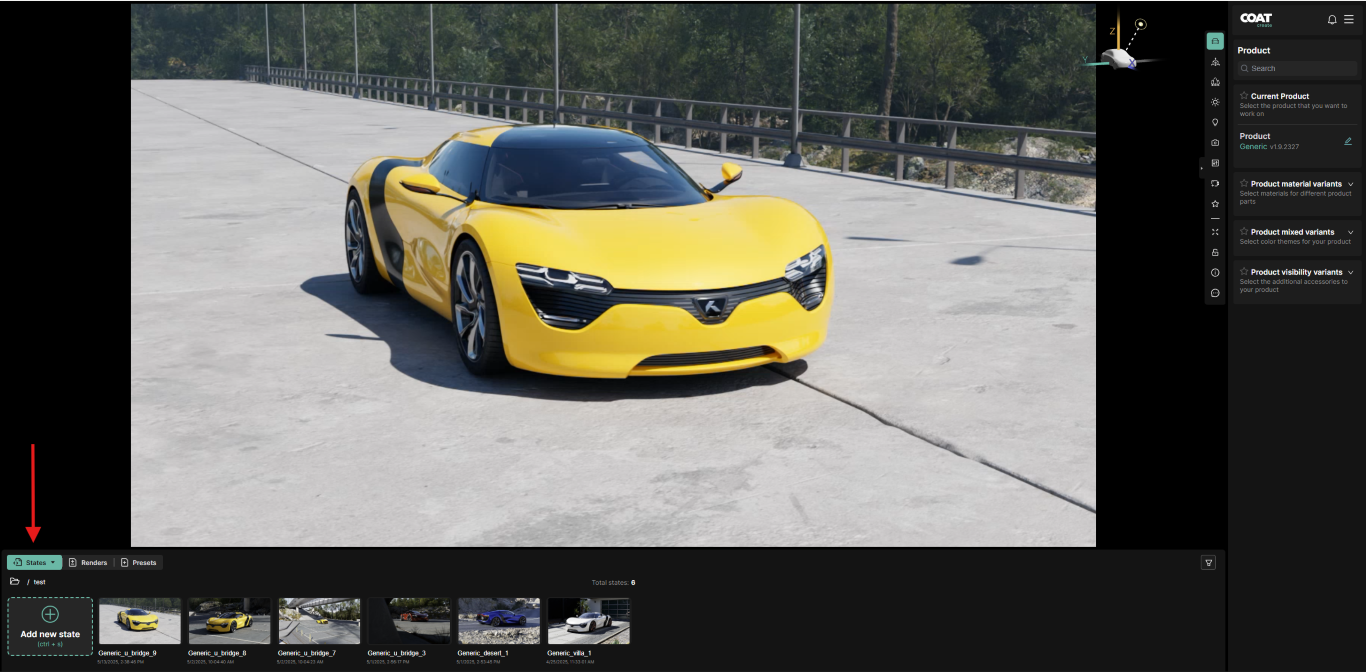Open the States dropdown arrow
1366x672 pixels.
(53, 563)
